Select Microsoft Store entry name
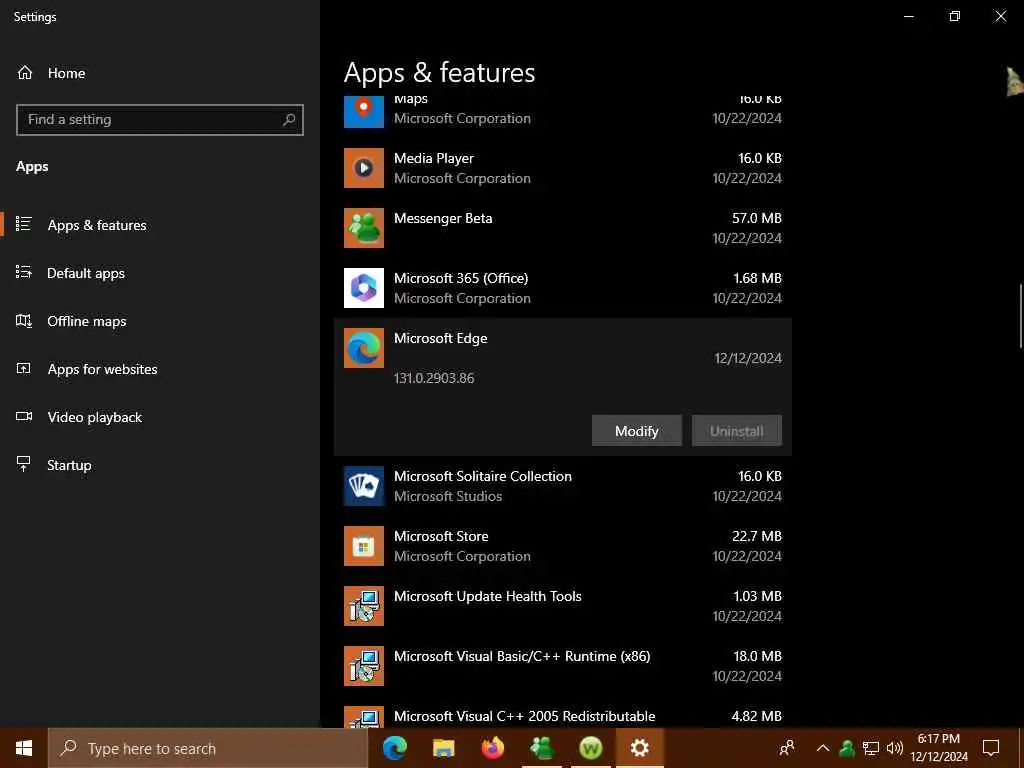 click(441, 536)
